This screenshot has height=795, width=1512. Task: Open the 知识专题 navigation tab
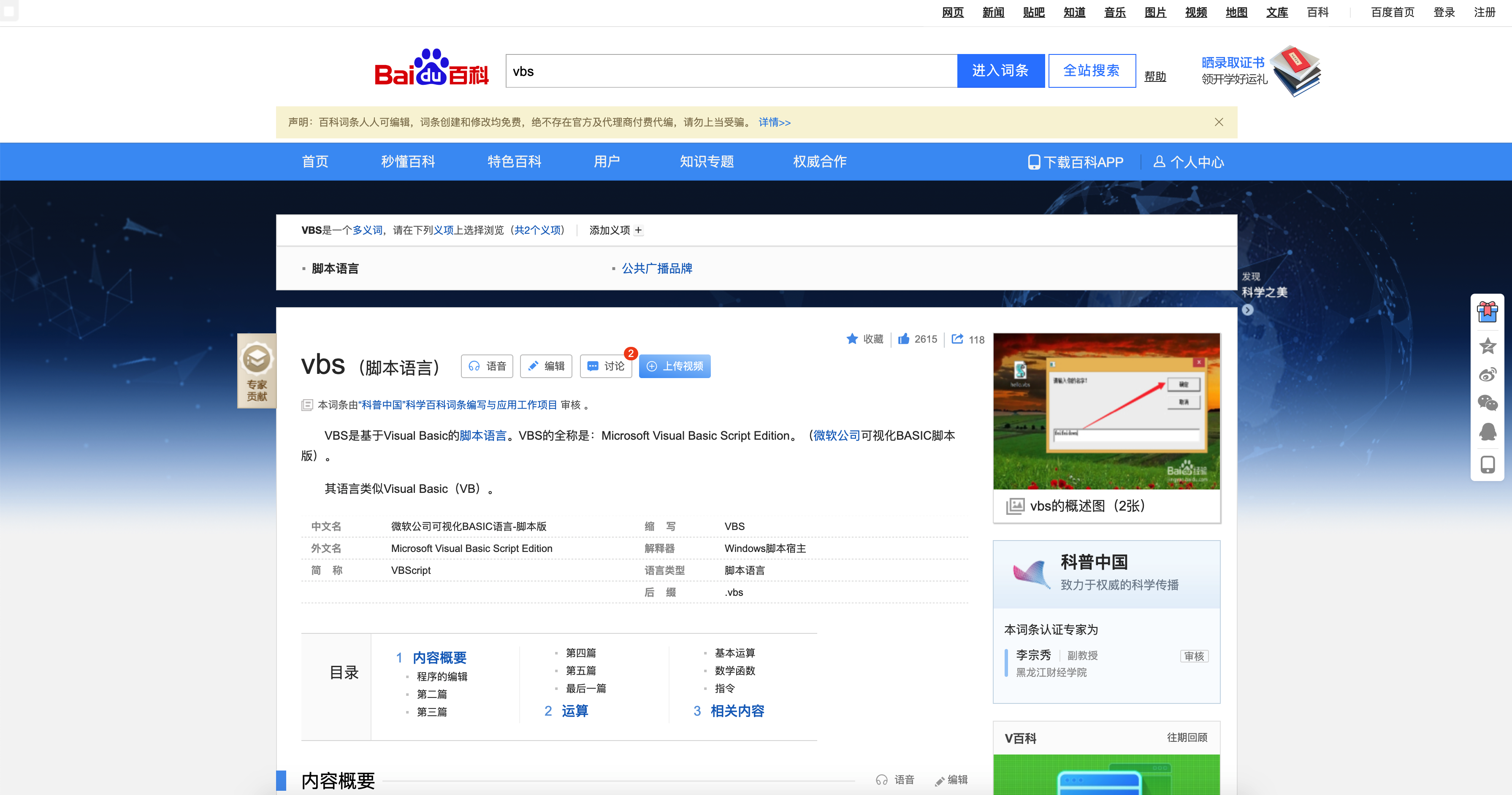click(707, 161)
